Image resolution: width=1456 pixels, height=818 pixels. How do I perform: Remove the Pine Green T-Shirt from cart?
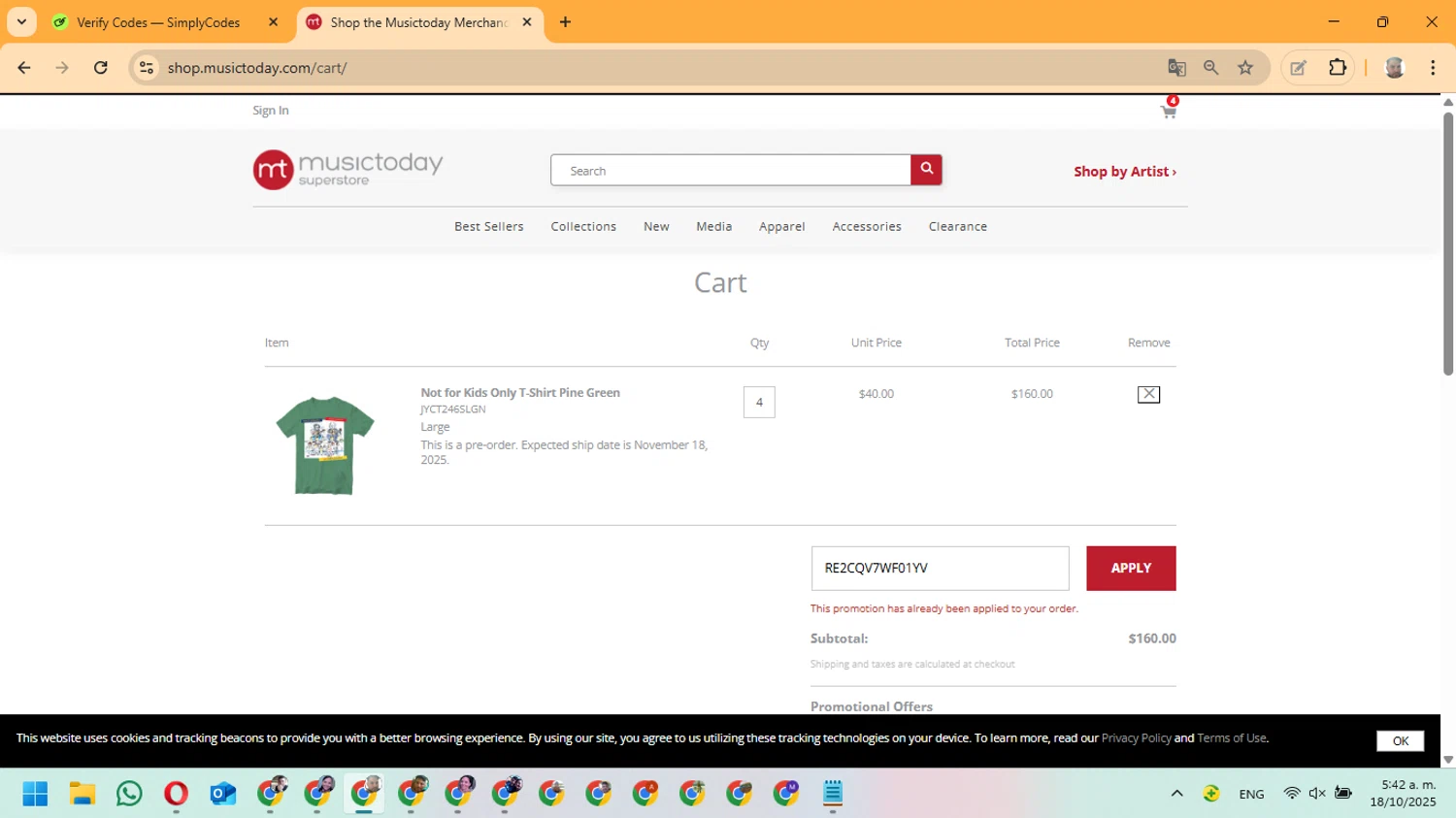tap(1148, 394)
